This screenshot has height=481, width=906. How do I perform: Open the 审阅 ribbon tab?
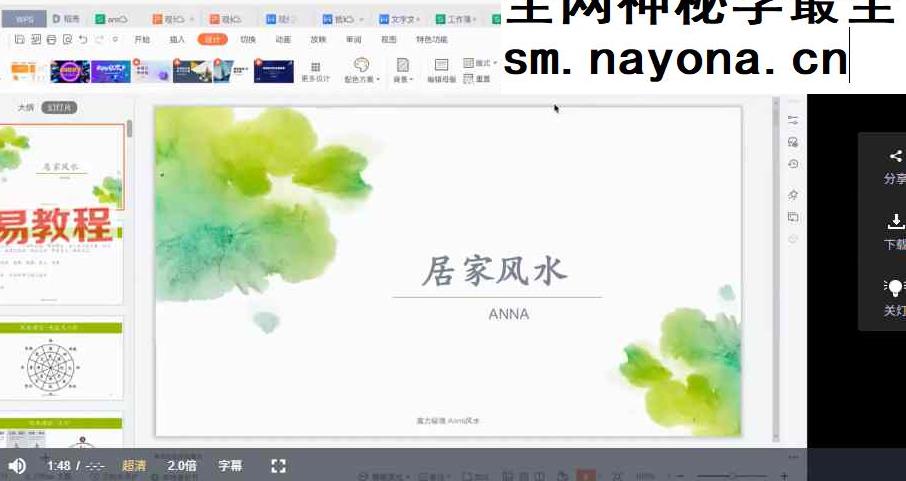click(x=354, y=39)
